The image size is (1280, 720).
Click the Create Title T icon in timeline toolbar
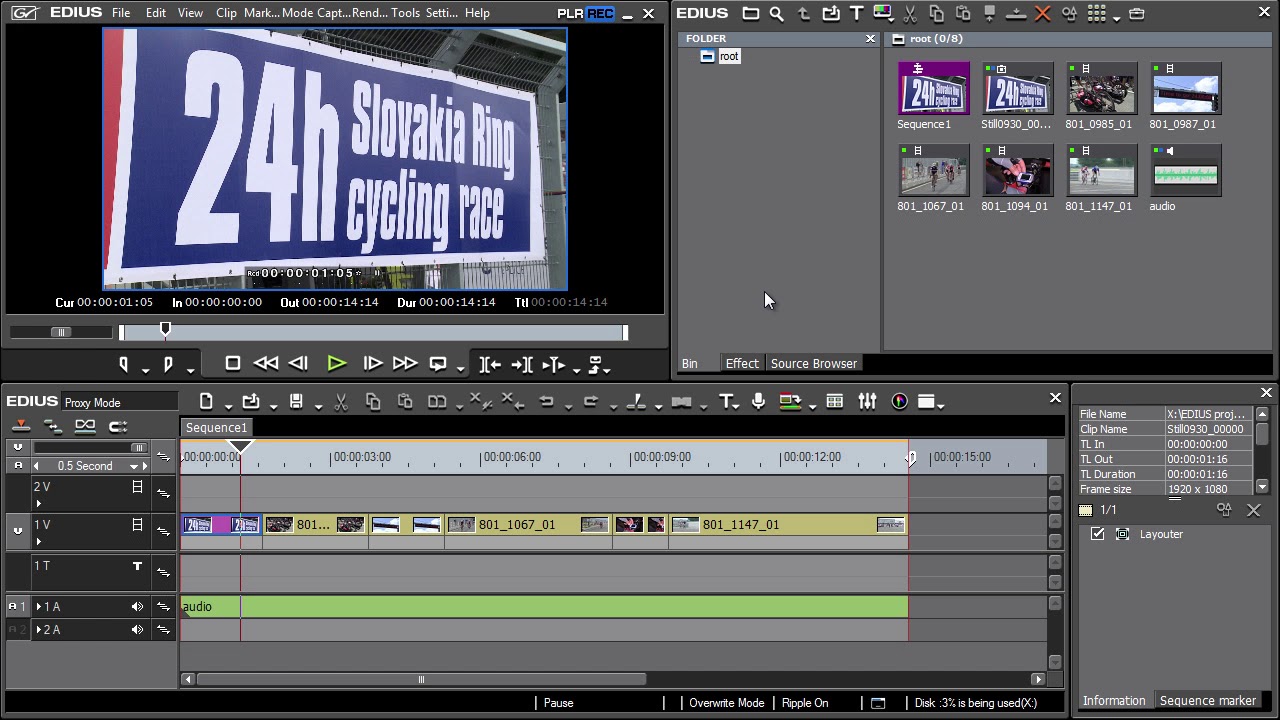click(x=726, y=401)
